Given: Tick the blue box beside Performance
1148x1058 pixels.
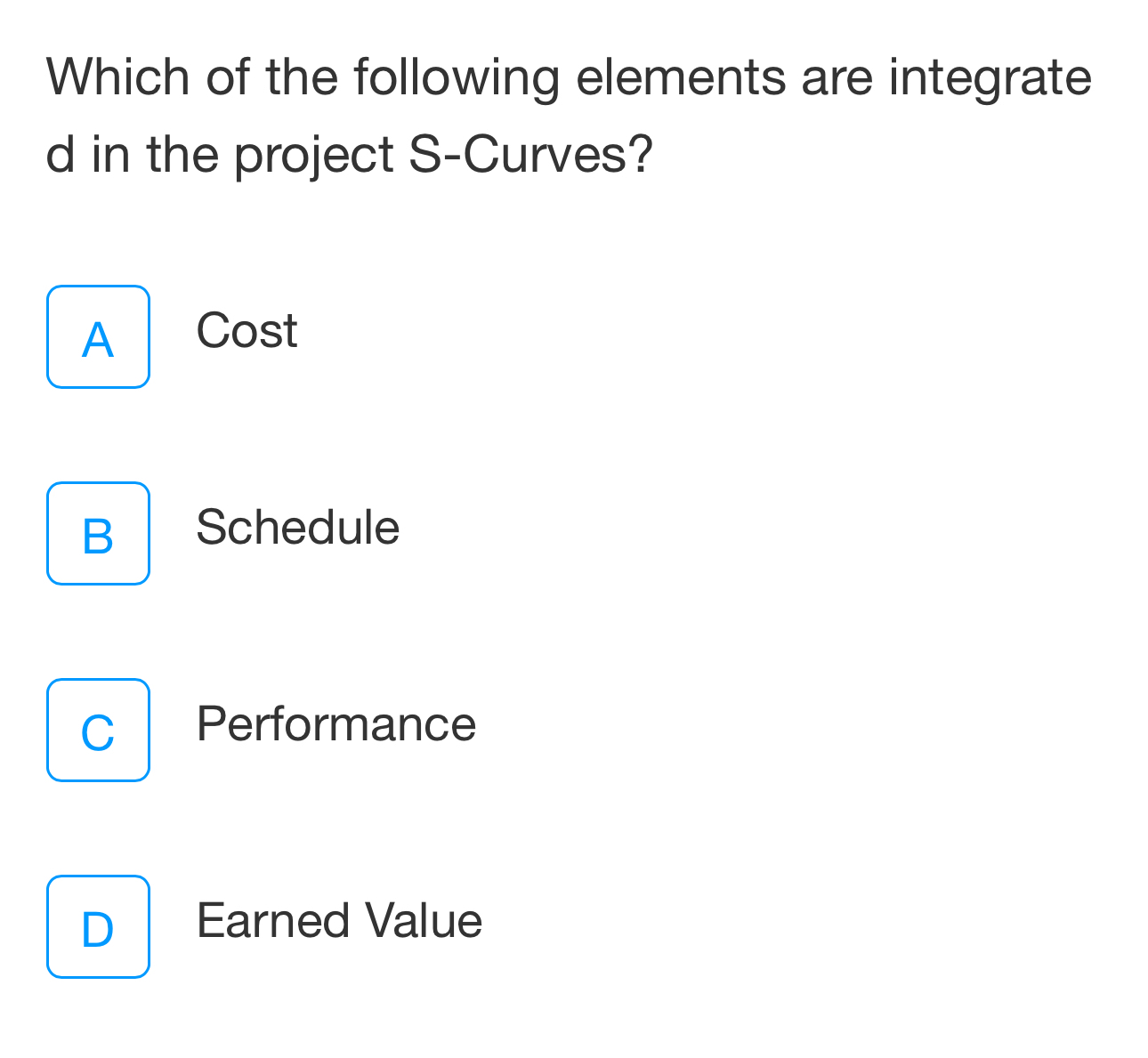Looking at the screenshot, I should (x=98, y=731).
